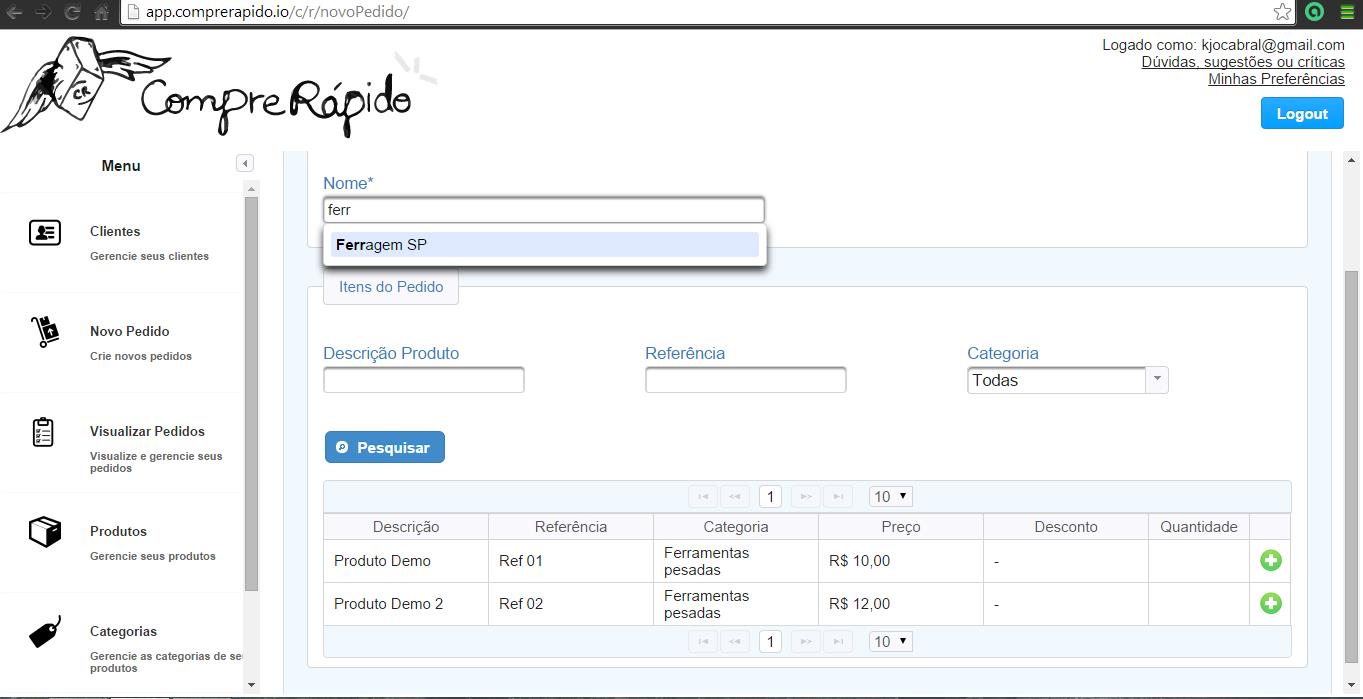1363x699 pixels.
Task: Click the Descrição Produto input field
Action: [x=424, y=380]
